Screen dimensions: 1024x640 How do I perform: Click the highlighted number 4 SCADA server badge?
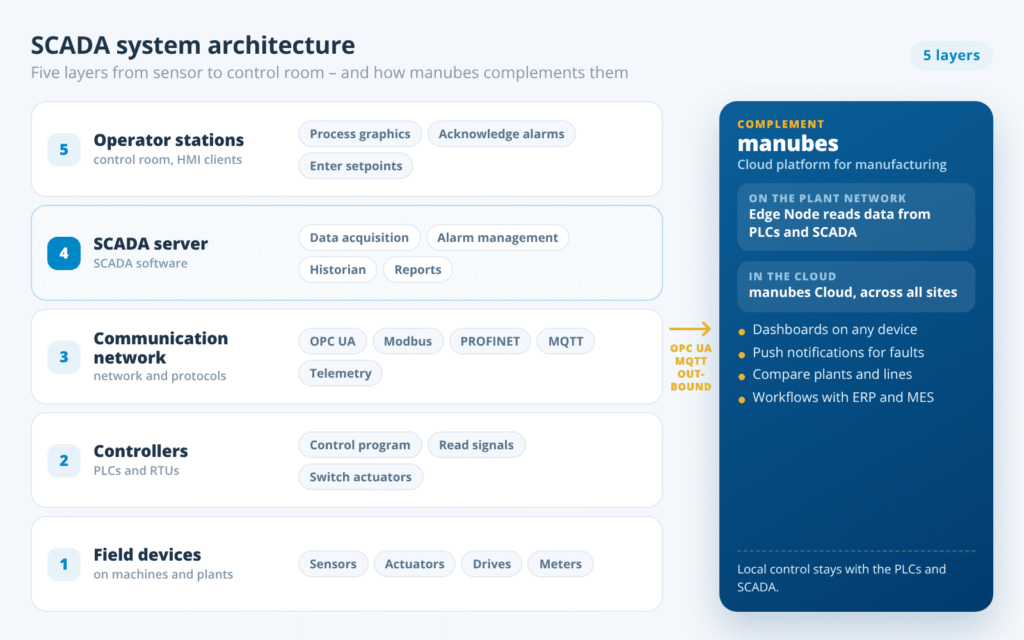tap(64, 253)
